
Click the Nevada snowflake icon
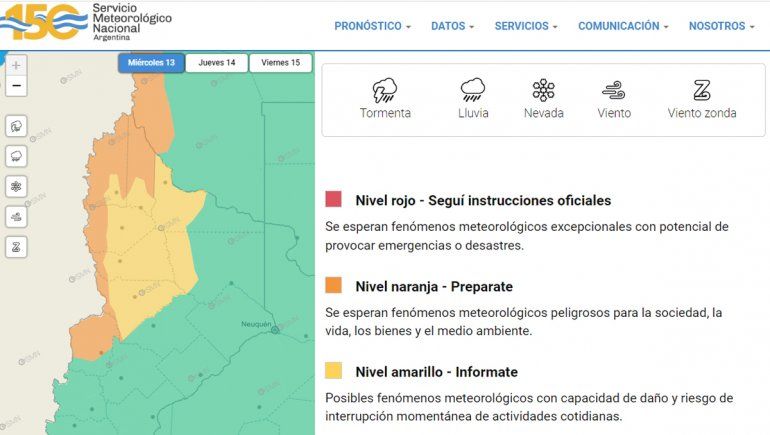[543, 91]
